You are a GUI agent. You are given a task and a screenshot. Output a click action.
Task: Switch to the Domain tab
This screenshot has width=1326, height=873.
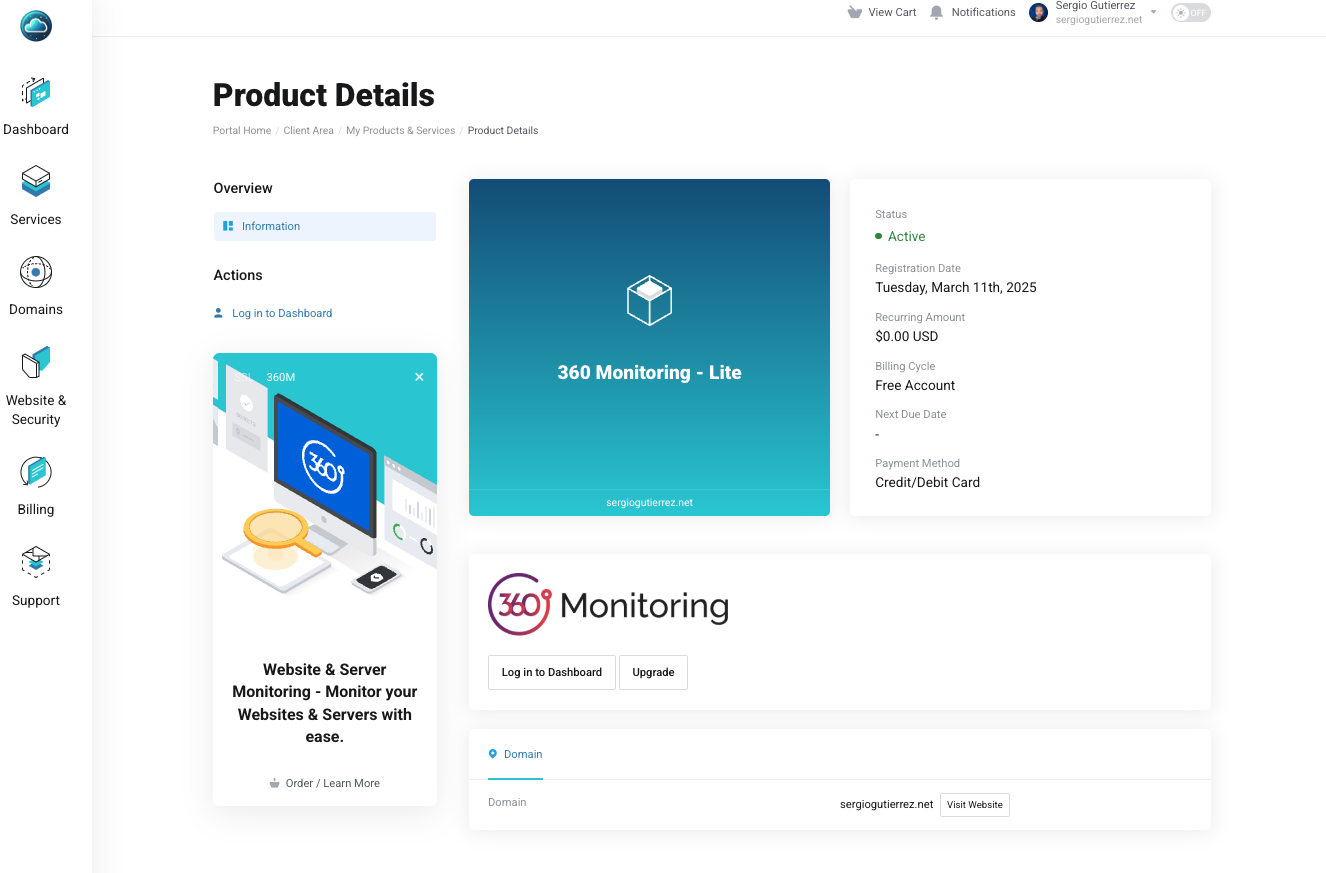pos(515,755)
